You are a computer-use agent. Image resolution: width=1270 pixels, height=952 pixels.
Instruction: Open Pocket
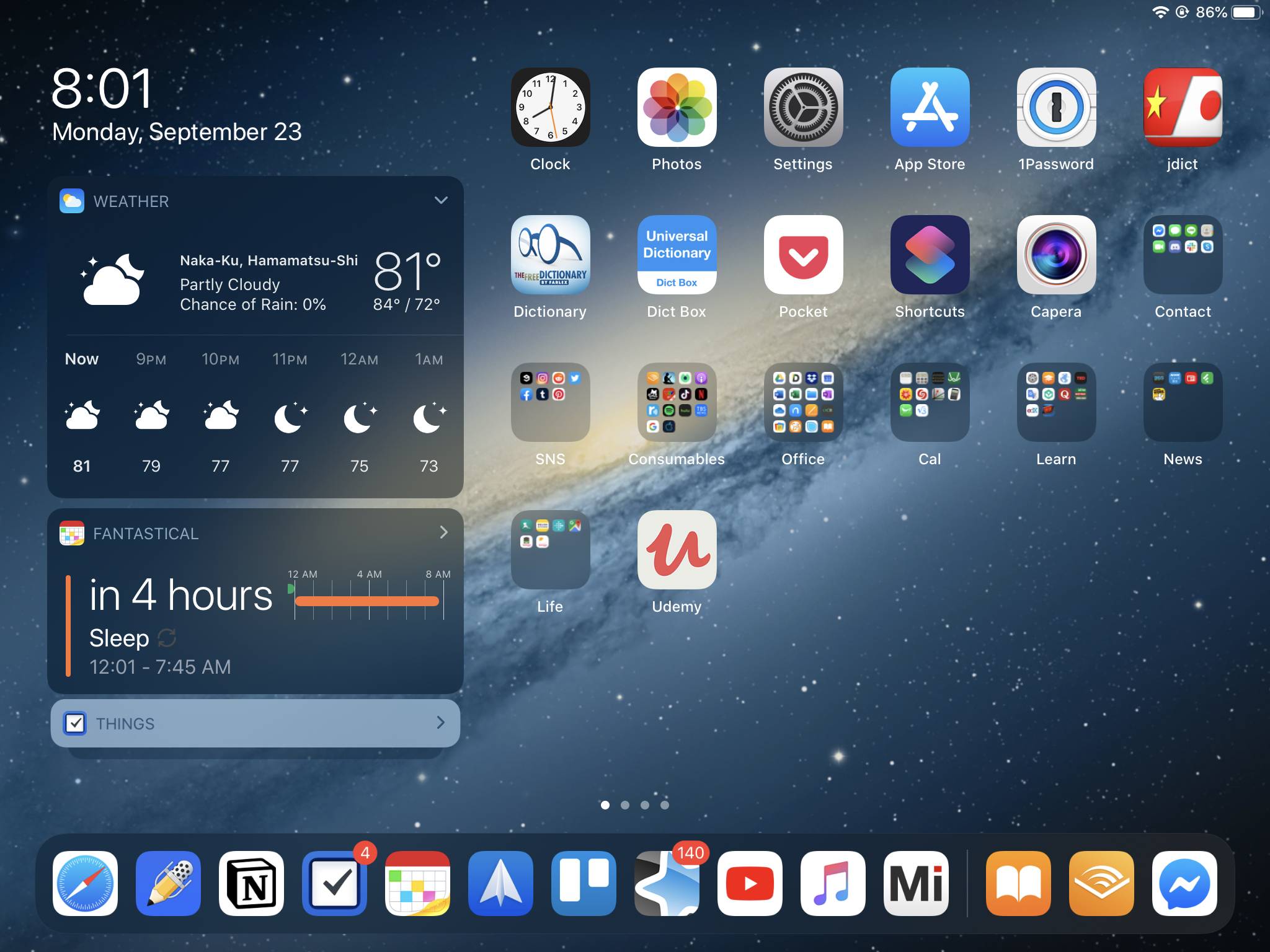pyautogui.click(x=803, y=255)
